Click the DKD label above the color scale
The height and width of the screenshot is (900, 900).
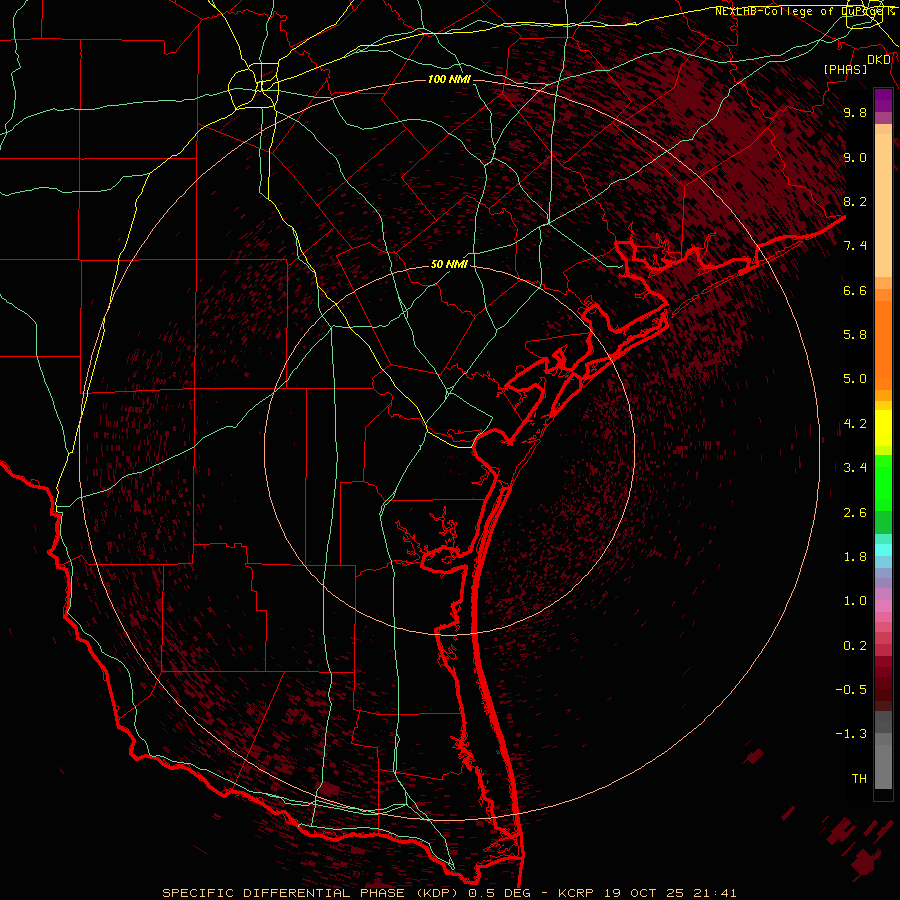coord(879,60)
